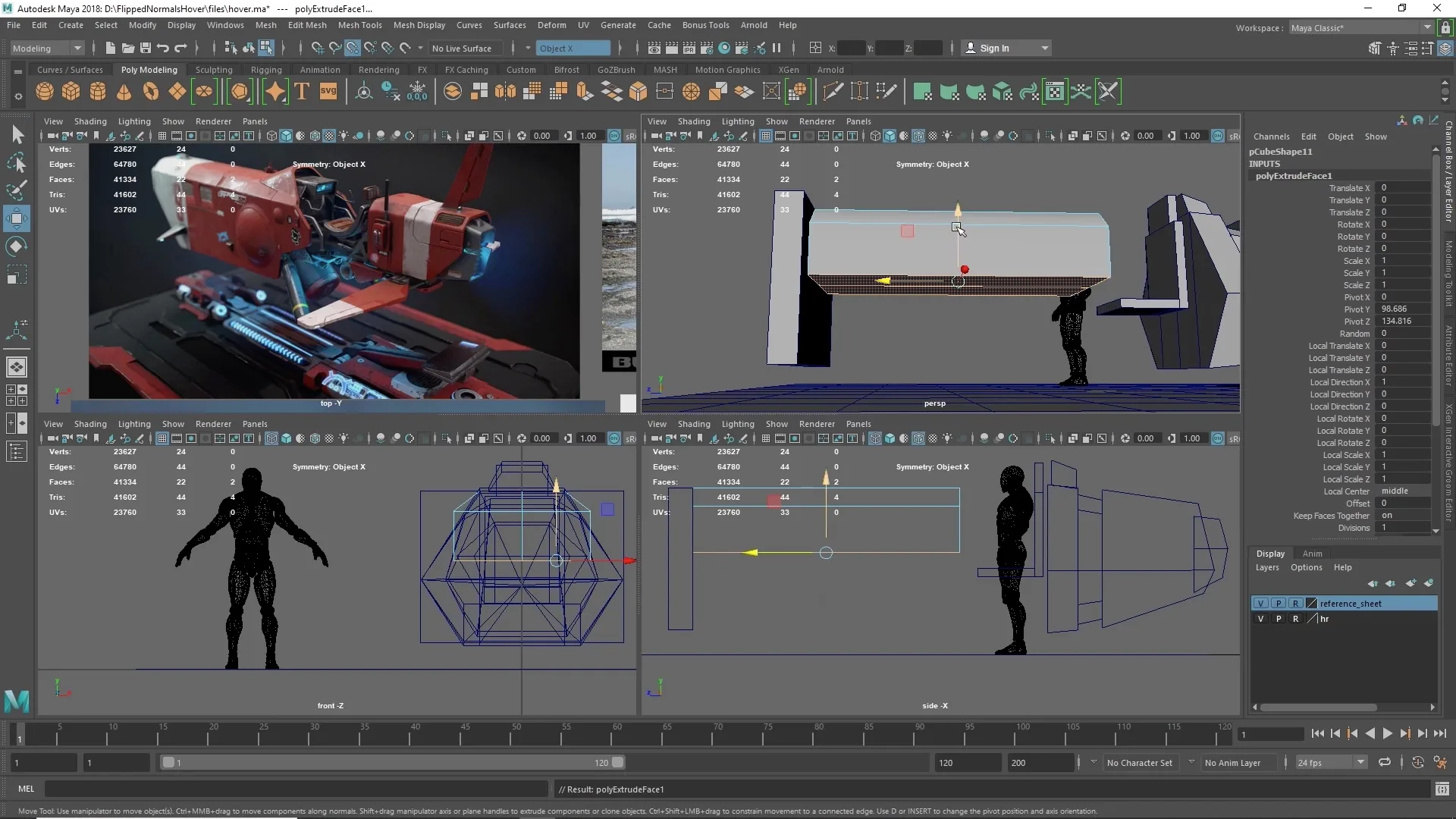This screenshot has height=819, width=1456.
Task: Select the Move tool in the toolbox
Action: (x=16, y=218)
